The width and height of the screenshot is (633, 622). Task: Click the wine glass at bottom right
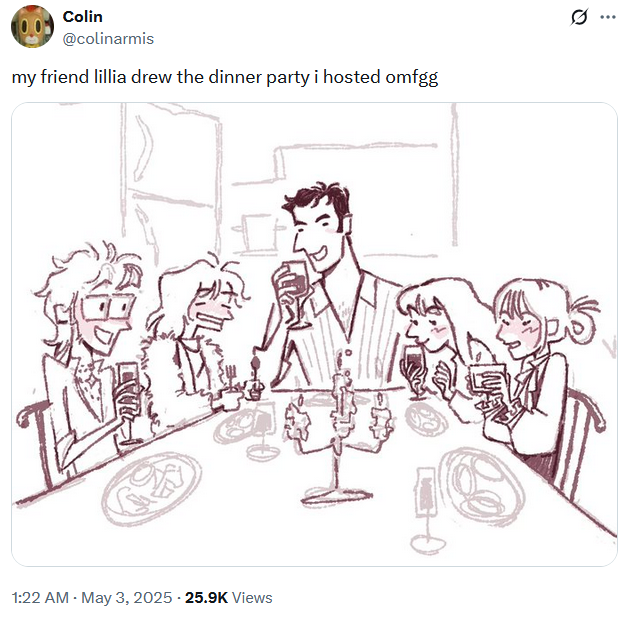[427, 511]
